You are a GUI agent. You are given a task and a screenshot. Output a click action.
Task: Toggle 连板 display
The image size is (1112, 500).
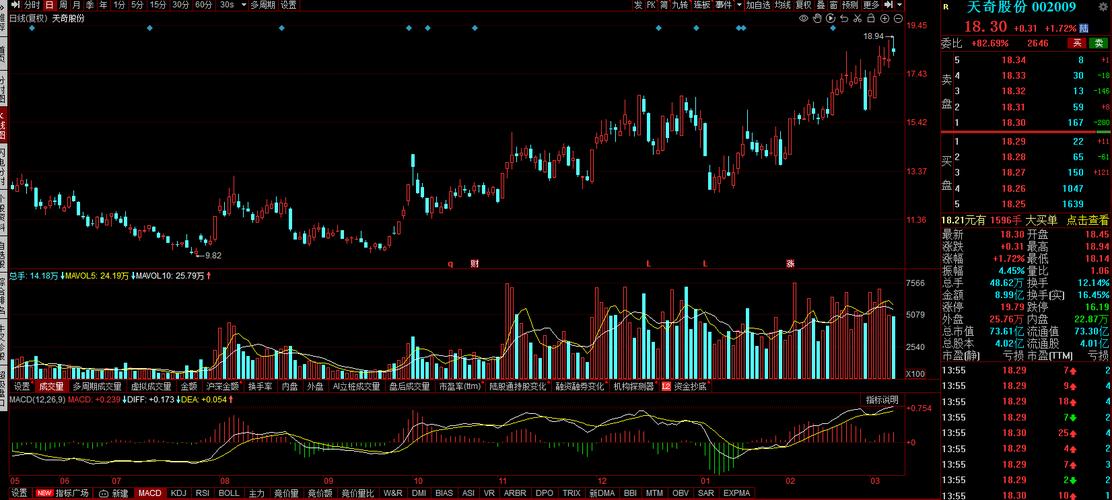pyautogui.click(x=702, y=5)
